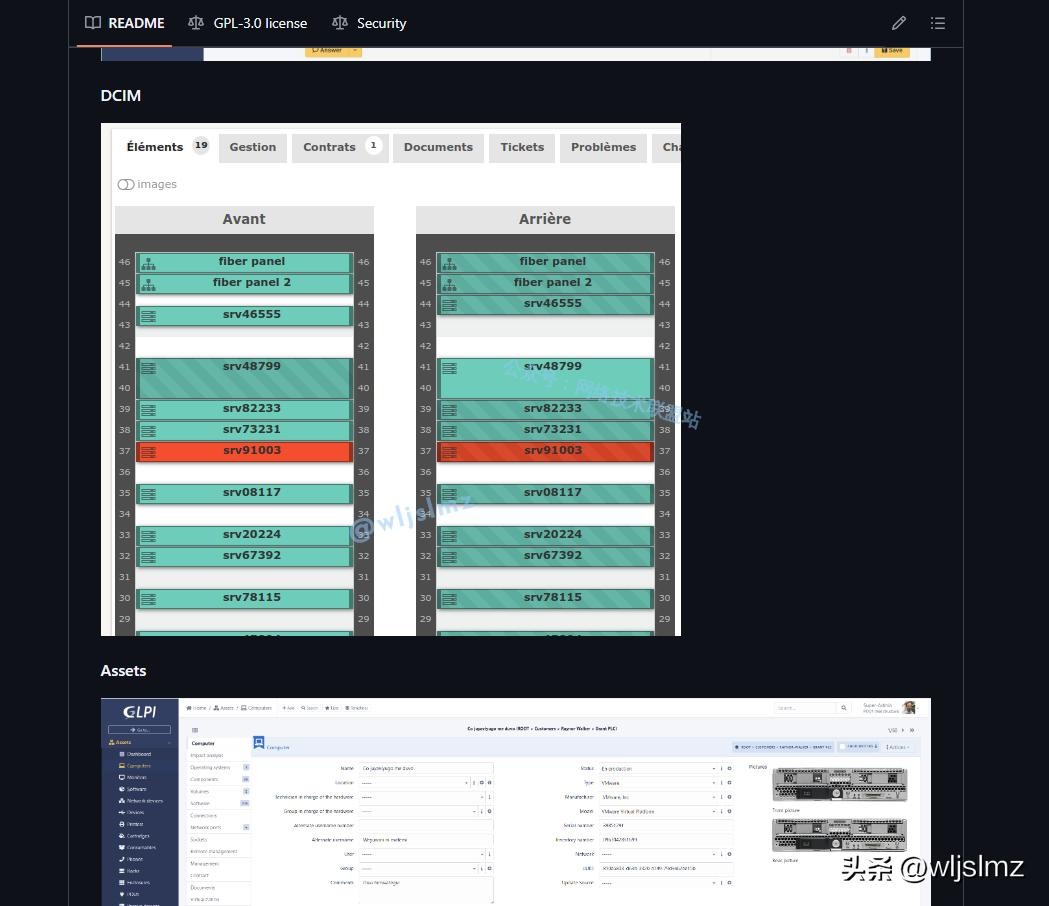Select the Contrats tab in DCIM
The width and height of the screenshot is (1049, 906).
point(329,147)
